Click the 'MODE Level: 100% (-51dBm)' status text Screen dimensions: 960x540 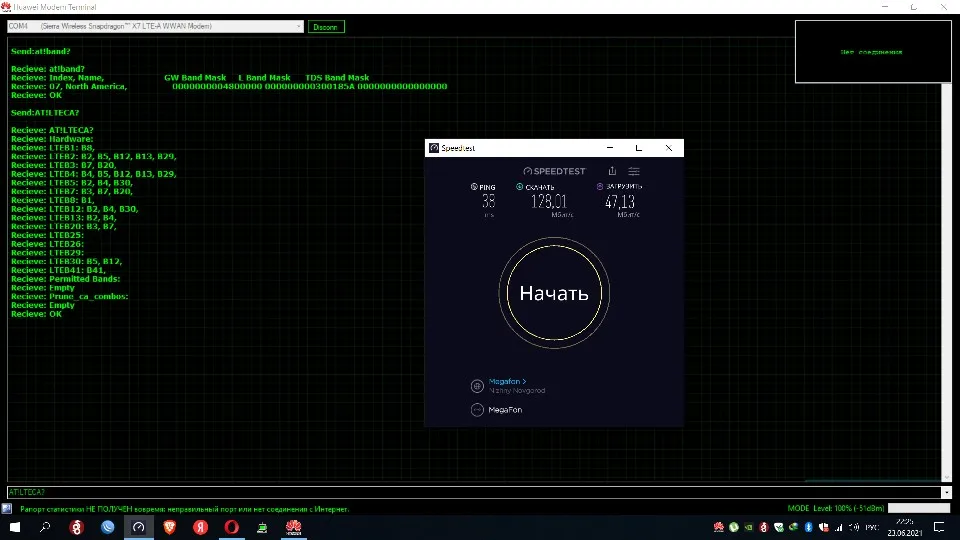pyautogui.click(x=835, y=508)
